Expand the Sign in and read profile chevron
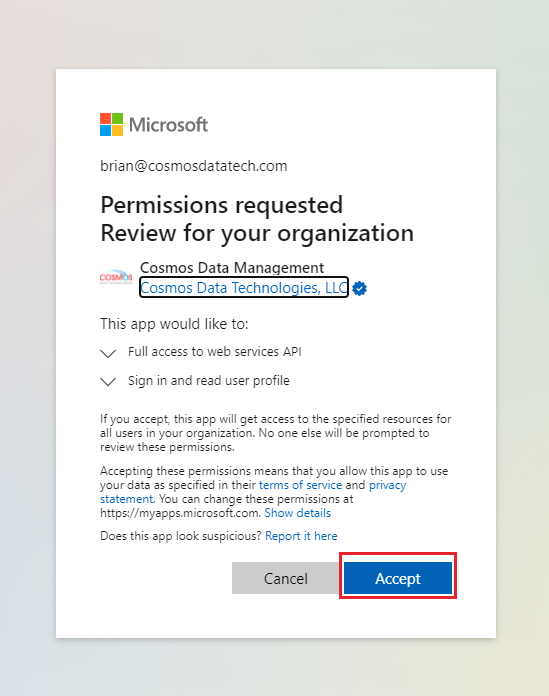Viewport: 549px width, 696px height. pos(108,382)
